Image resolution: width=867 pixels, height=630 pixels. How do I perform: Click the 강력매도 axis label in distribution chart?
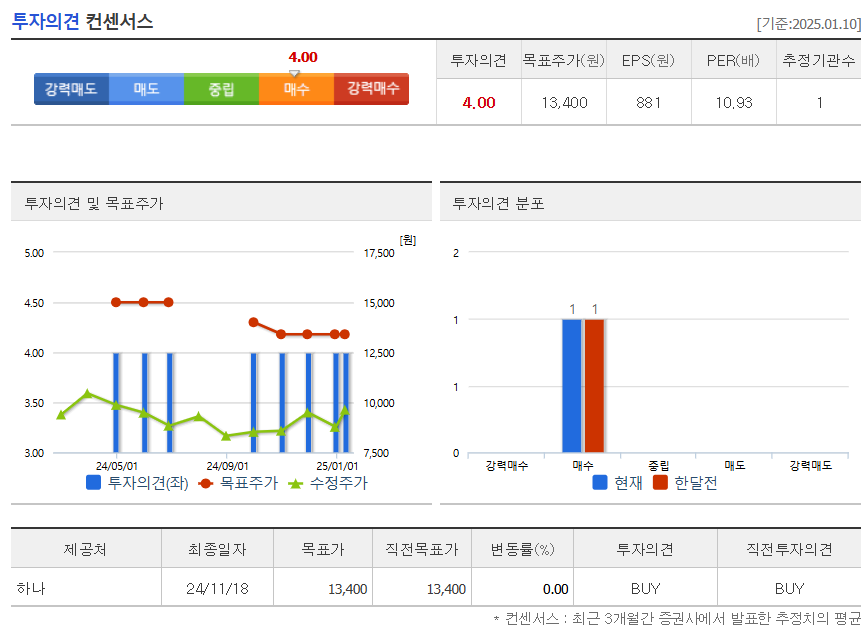click(811, 466)
